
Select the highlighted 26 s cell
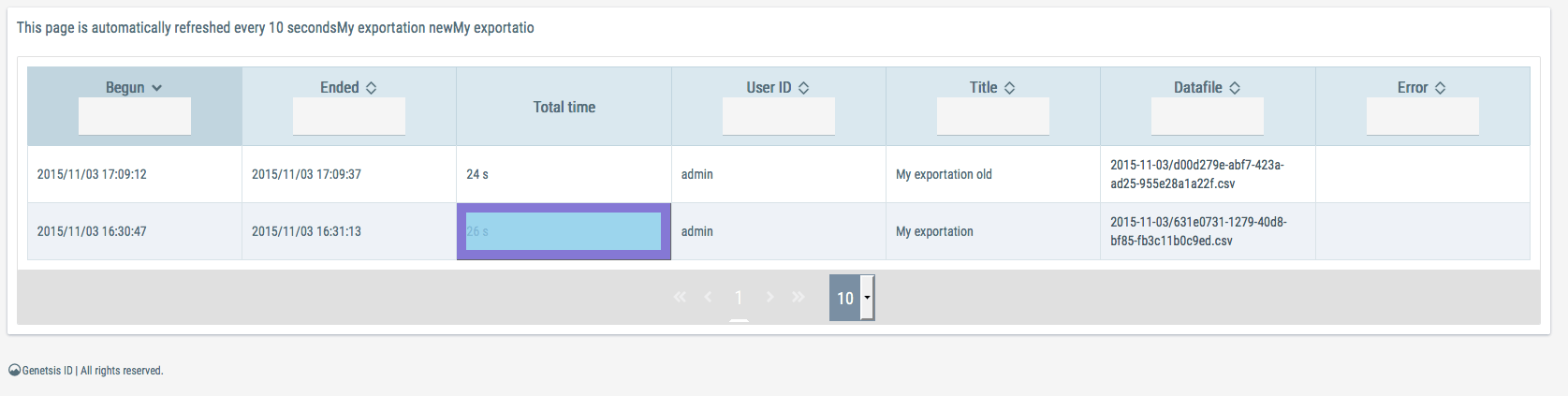564,231
